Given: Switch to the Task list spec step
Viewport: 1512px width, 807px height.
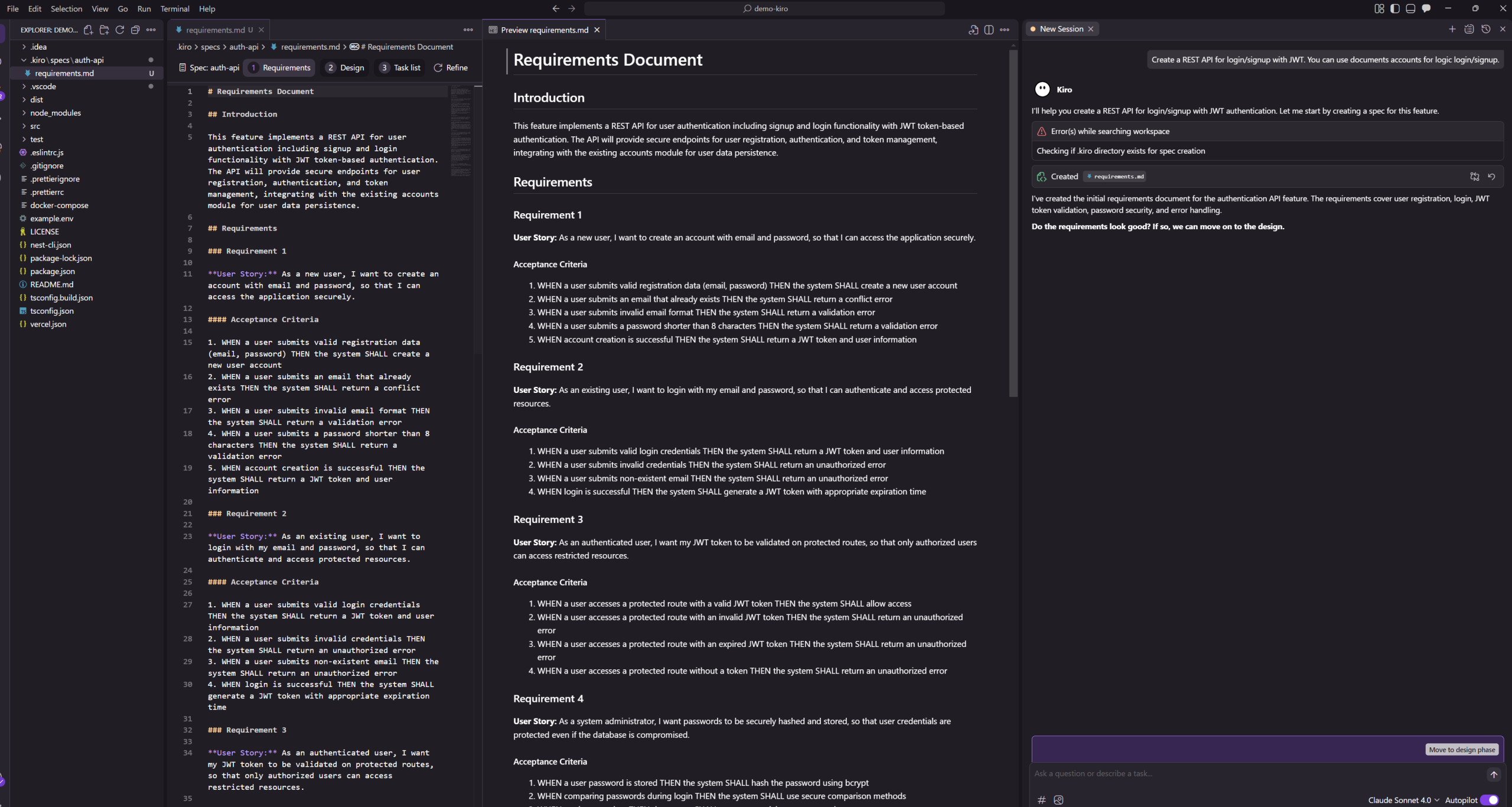Looking at the screenshot, I should pos(400,67).
